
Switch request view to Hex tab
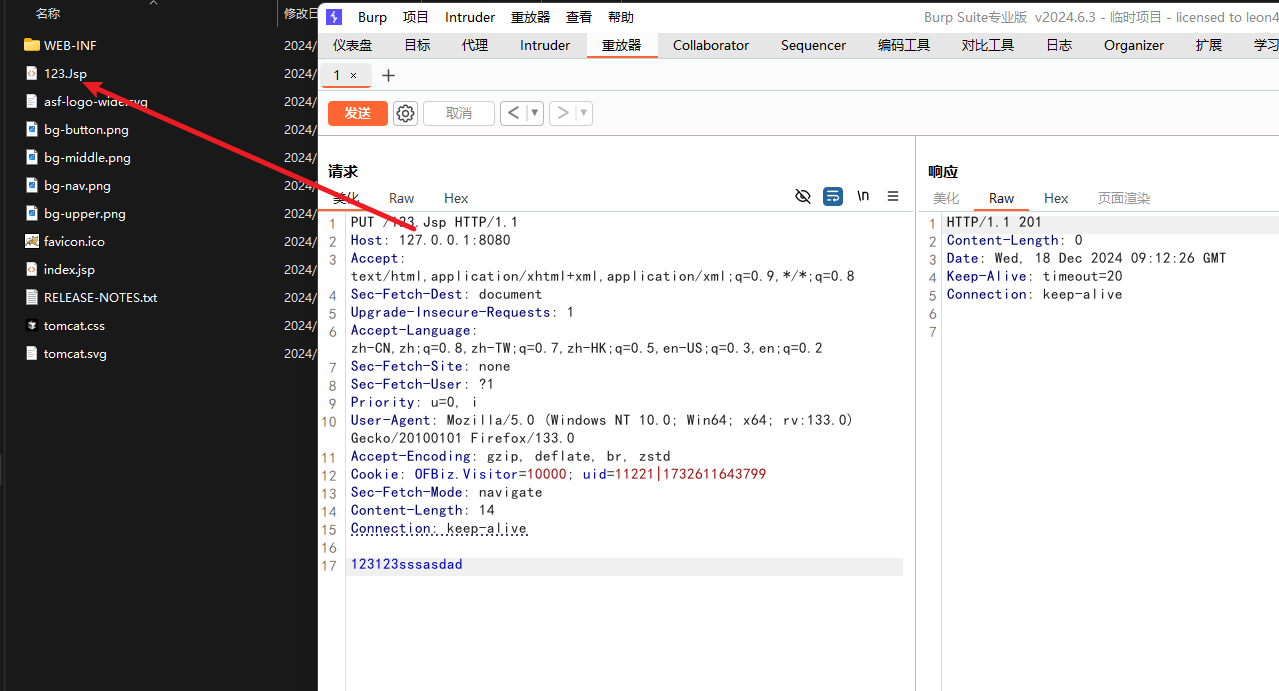[456, 198]
